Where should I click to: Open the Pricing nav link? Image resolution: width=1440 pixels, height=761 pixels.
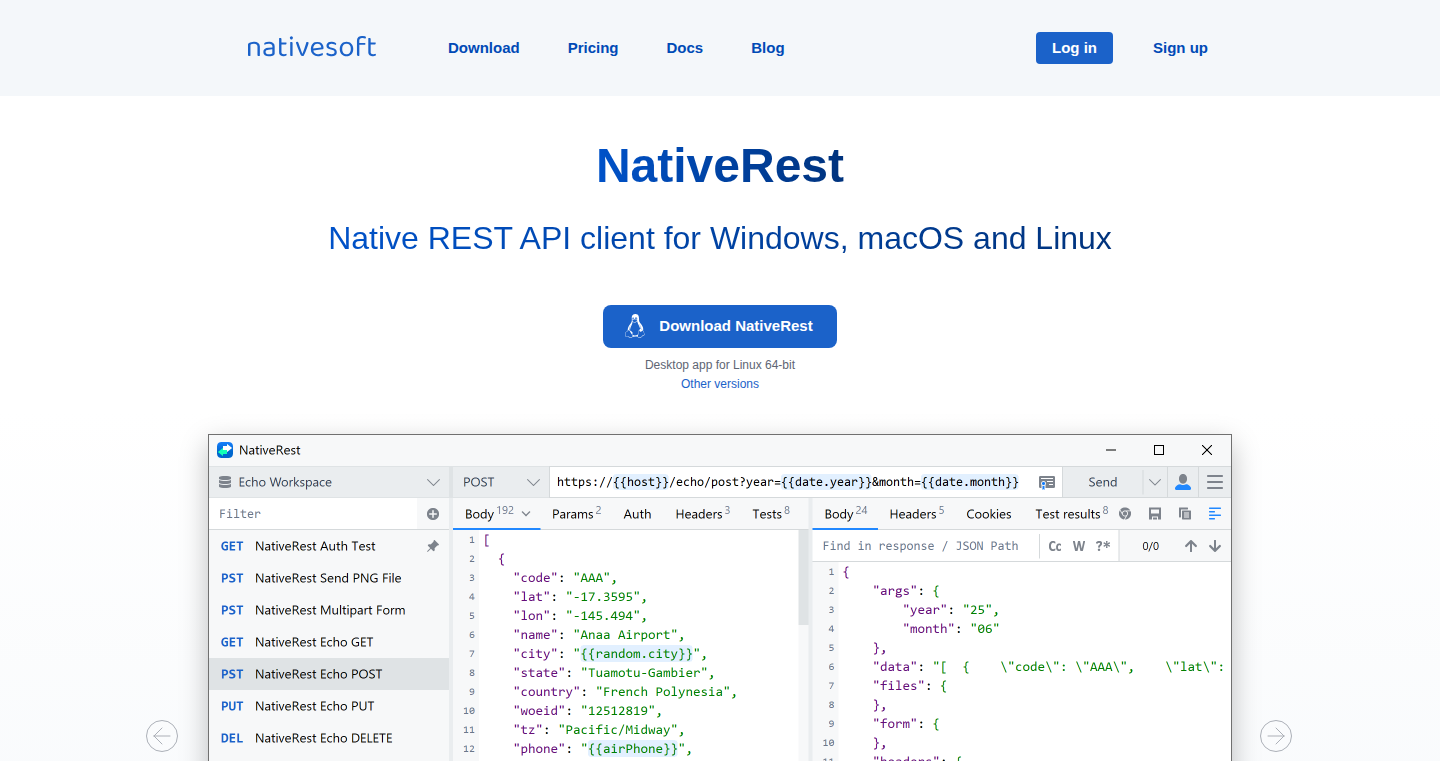(x=593, y=48)
